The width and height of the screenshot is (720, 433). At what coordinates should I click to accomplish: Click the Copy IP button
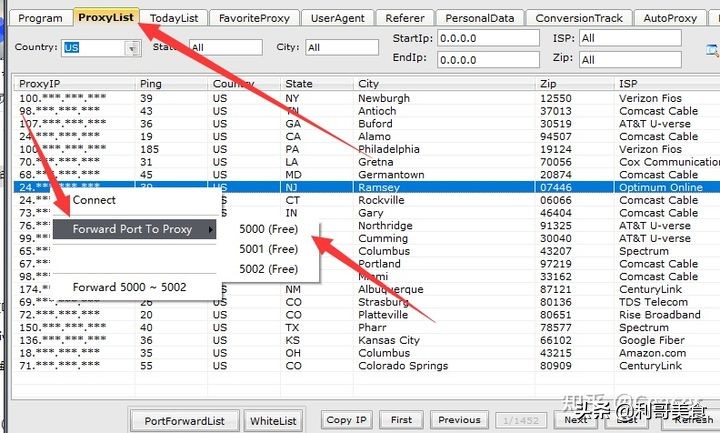tap(347, 420)
